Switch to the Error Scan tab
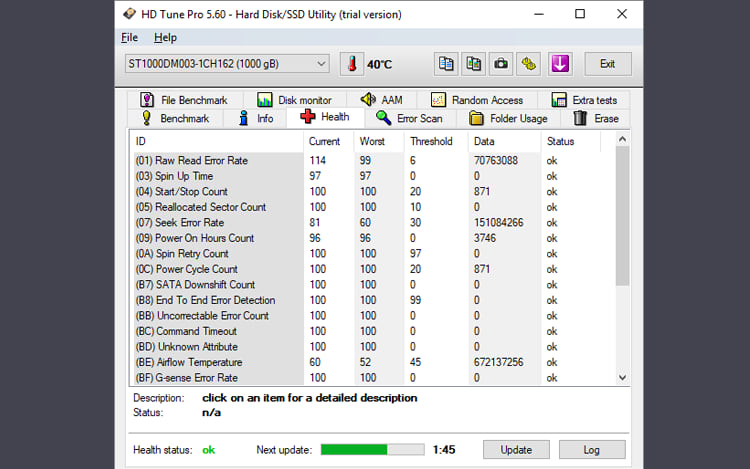 409,118
